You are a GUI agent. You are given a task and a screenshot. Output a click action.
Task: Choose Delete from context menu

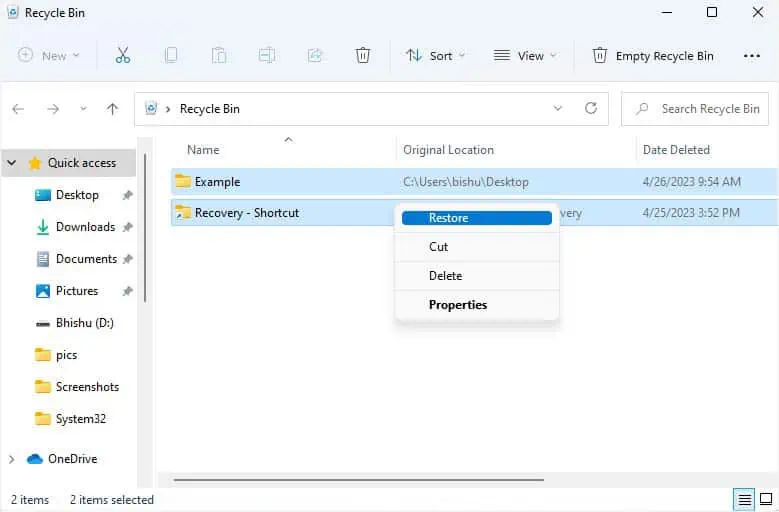pos(476,276)
